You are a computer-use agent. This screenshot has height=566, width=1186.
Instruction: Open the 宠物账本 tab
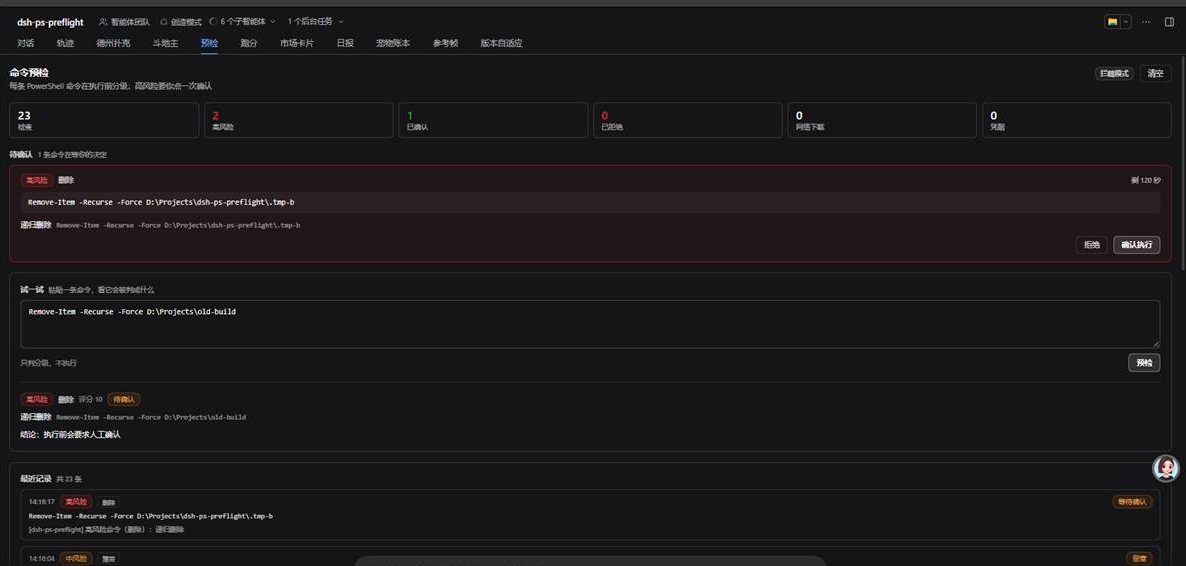(x=393, y=43)
